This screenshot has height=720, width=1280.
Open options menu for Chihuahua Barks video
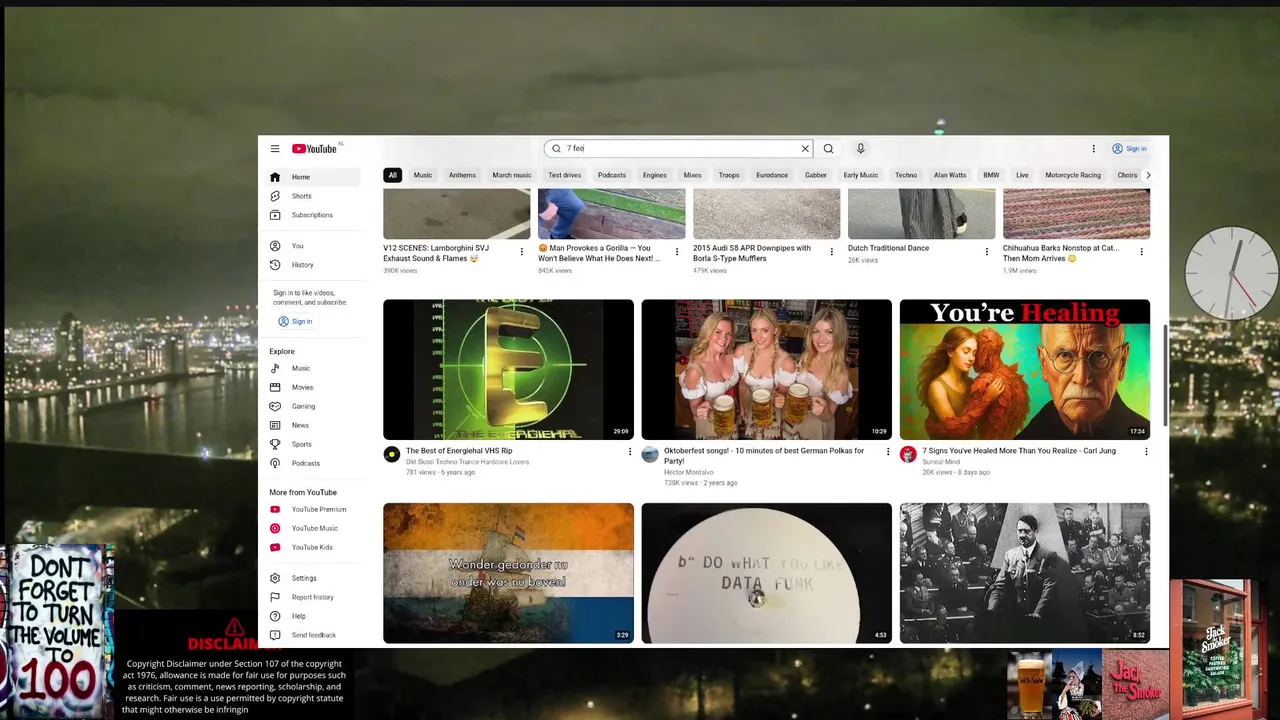[1141, 252]
